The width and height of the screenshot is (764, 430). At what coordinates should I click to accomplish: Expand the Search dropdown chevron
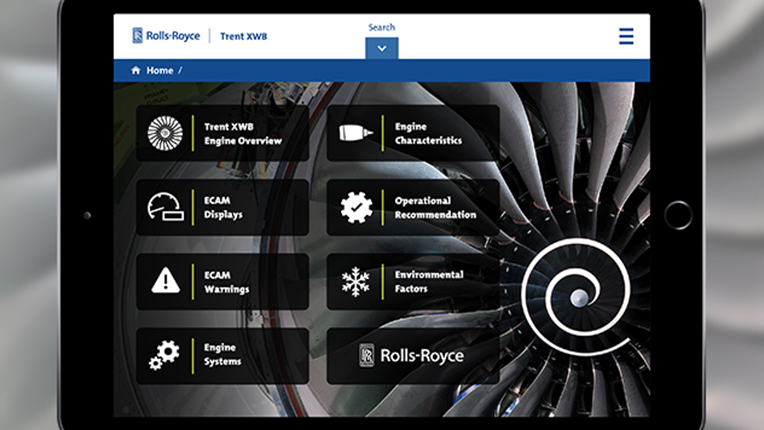tap(382, 48)
